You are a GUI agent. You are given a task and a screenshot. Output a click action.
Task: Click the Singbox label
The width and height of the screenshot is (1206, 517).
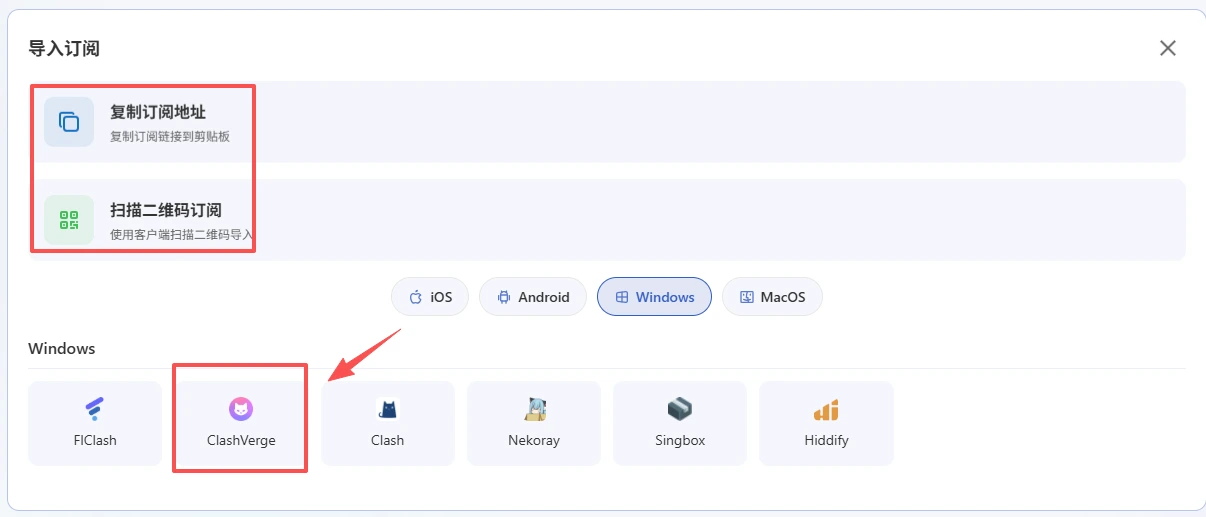pyautogui.click(x=680, y=440)
